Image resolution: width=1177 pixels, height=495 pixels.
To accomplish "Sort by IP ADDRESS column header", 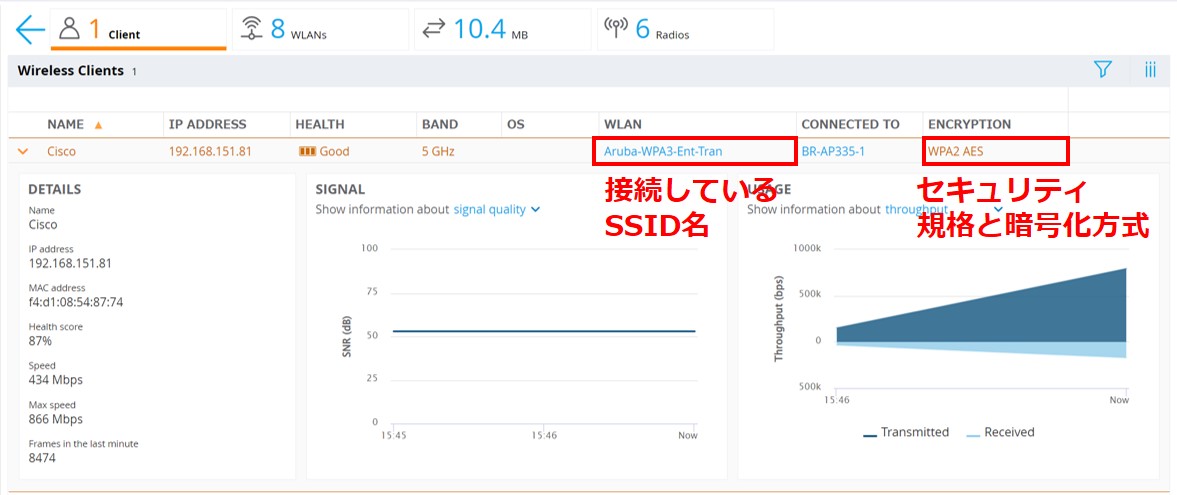I will (x=207, y=125).
